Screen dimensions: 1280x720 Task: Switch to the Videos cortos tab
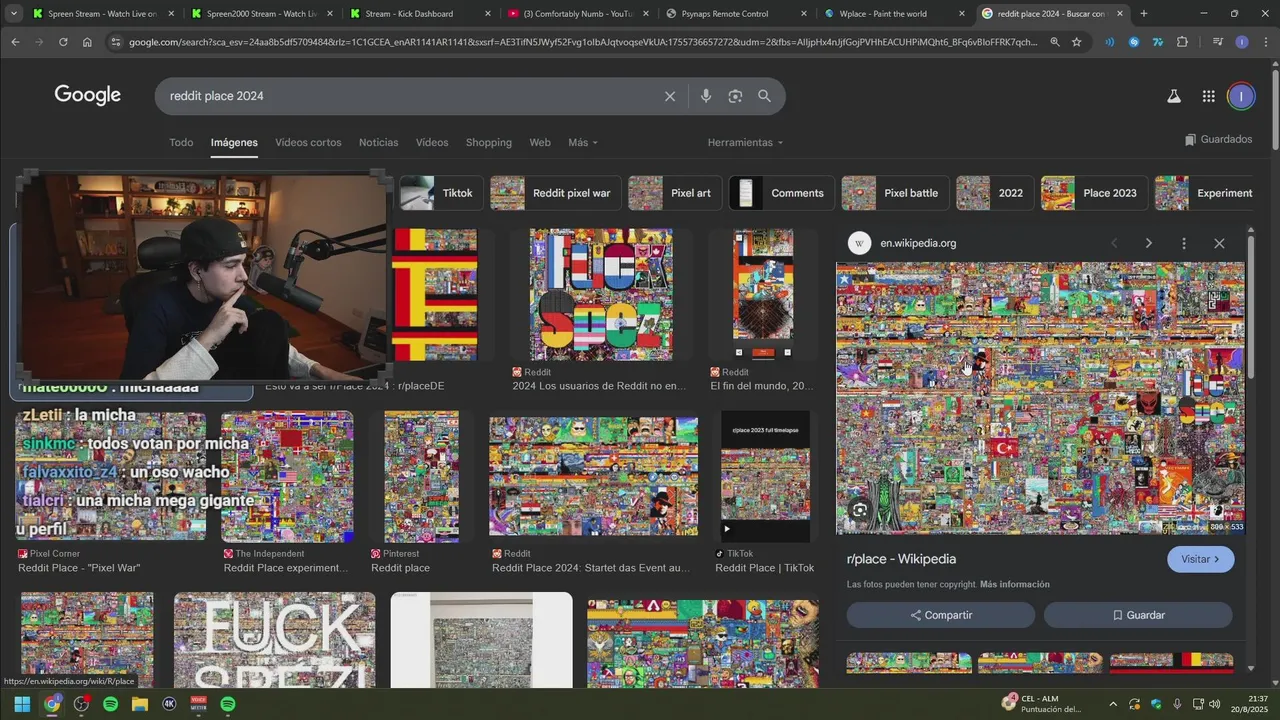point(308,143)
